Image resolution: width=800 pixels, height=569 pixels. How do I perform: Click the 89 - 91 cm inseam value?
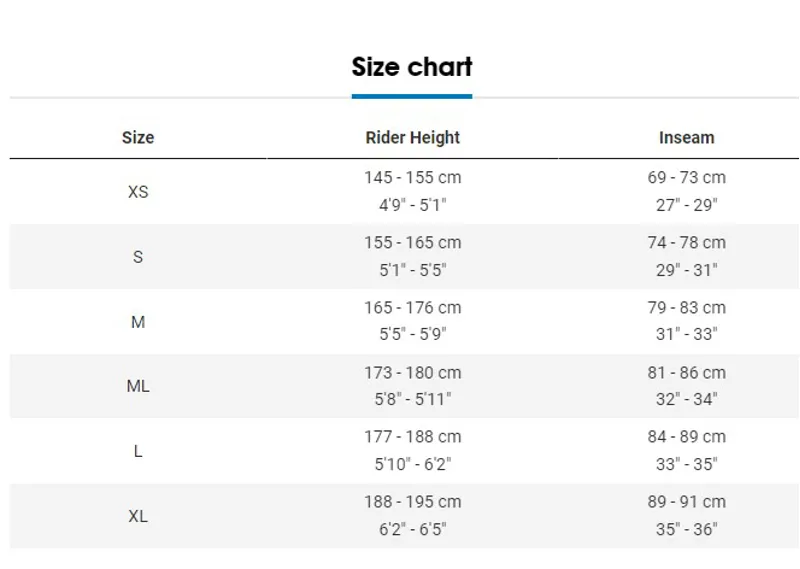[686, 502]
